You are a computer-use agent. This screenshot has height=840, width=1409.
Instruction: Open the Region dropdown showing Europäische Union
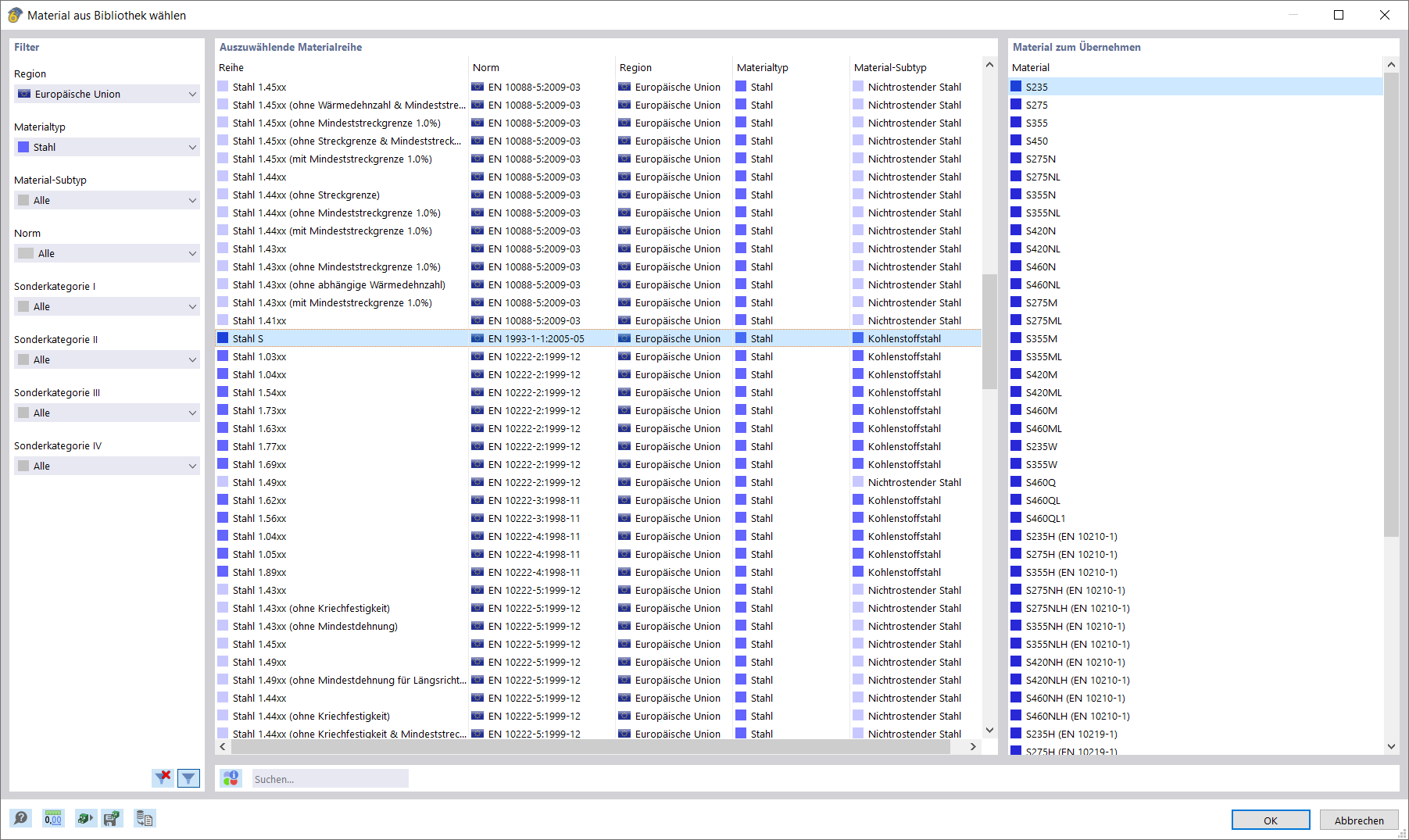107,94
